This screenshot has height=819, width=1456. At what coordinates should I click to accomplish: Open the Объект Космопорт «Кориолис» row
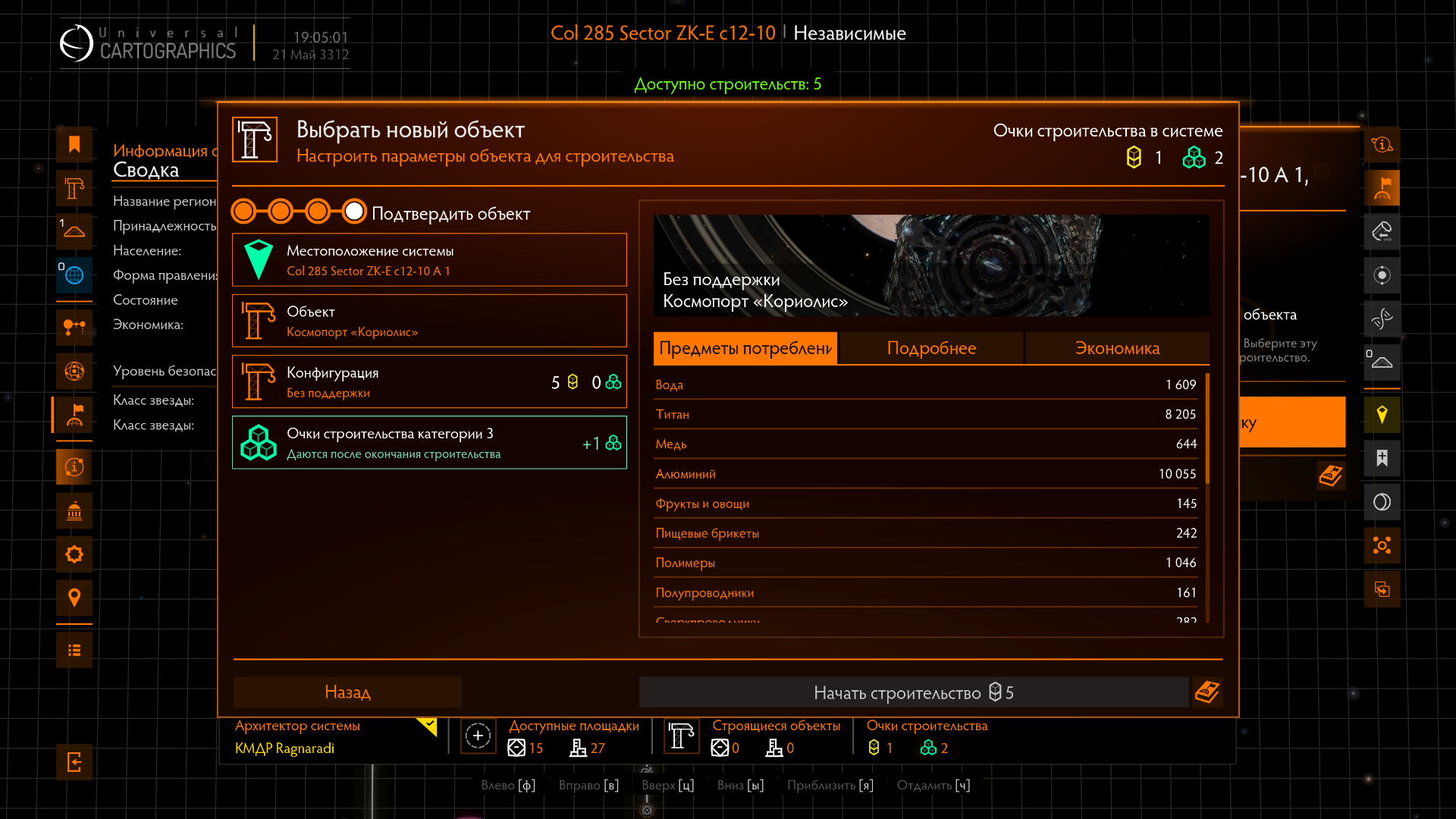tap(429, 321)
